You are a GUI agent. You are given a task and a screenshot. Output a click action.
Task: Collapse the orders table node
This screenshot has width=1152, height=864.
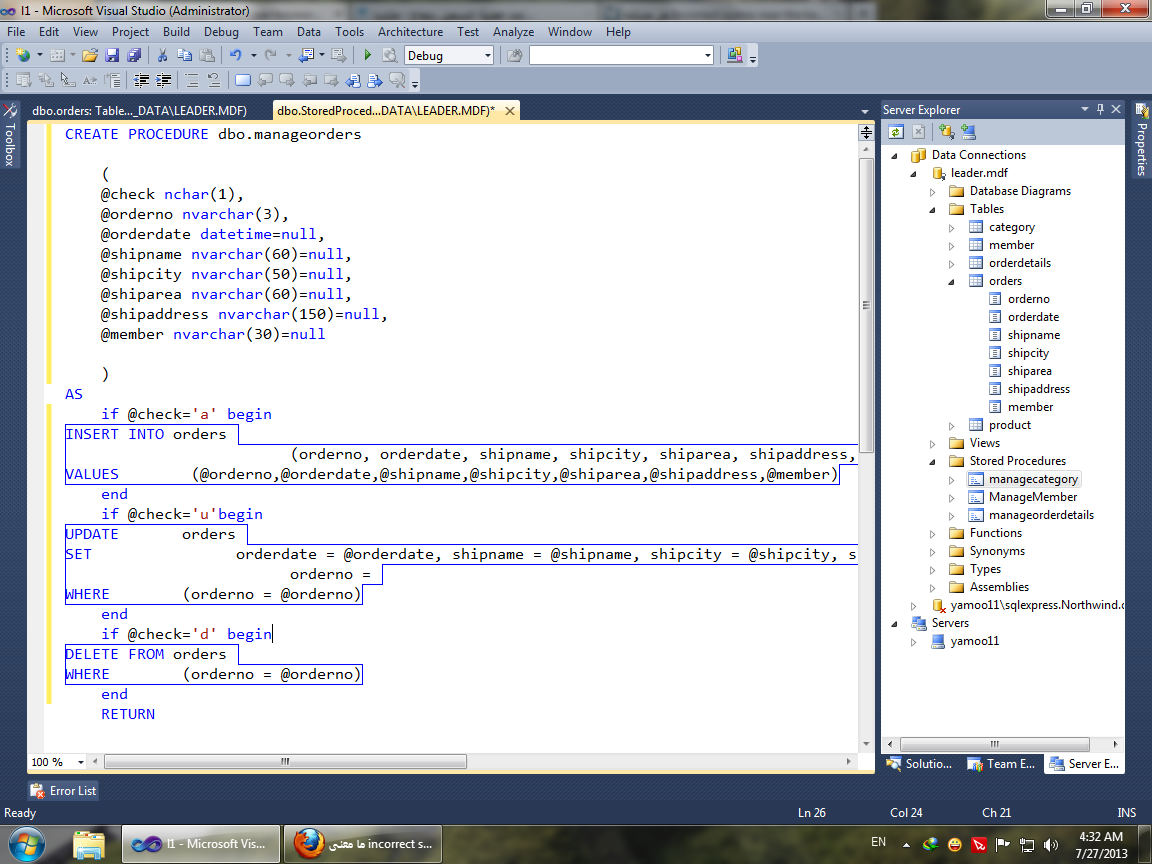(951, 281)
